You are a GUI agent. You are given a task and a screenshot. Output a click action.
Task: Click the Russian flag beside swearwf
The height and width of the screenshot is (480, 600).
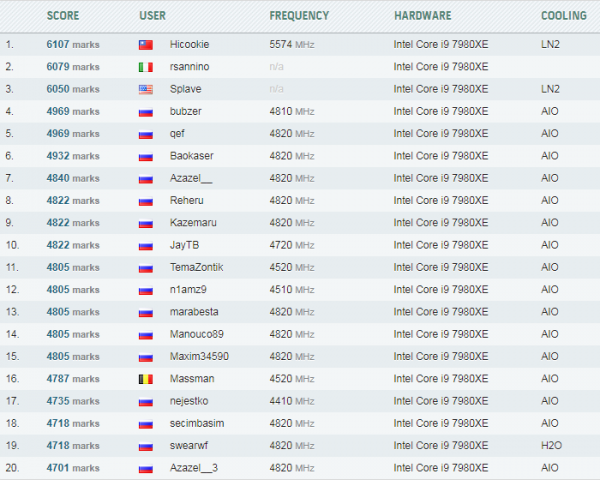coord(145,445)
